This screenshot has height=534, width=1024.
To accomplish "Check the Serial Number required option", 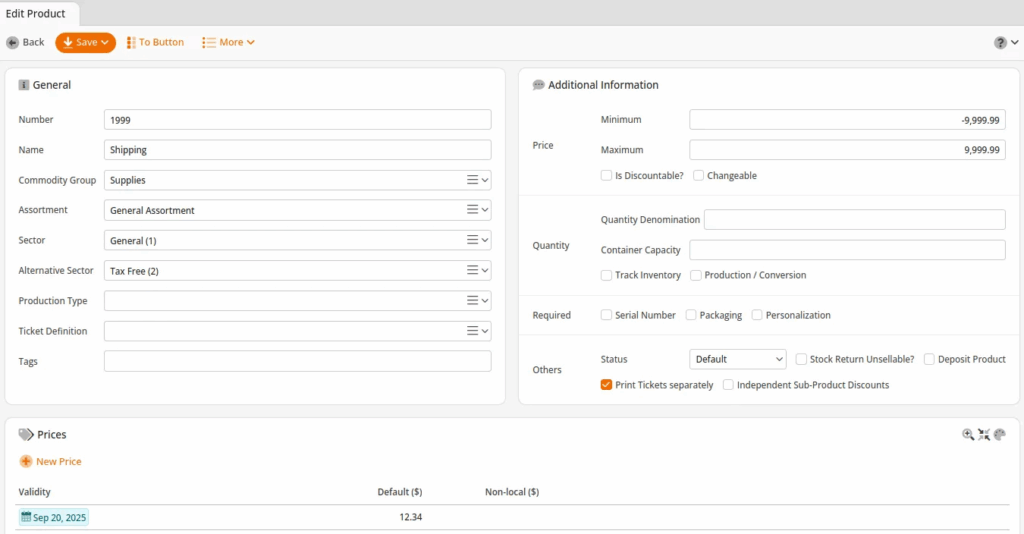I will 607,315.
